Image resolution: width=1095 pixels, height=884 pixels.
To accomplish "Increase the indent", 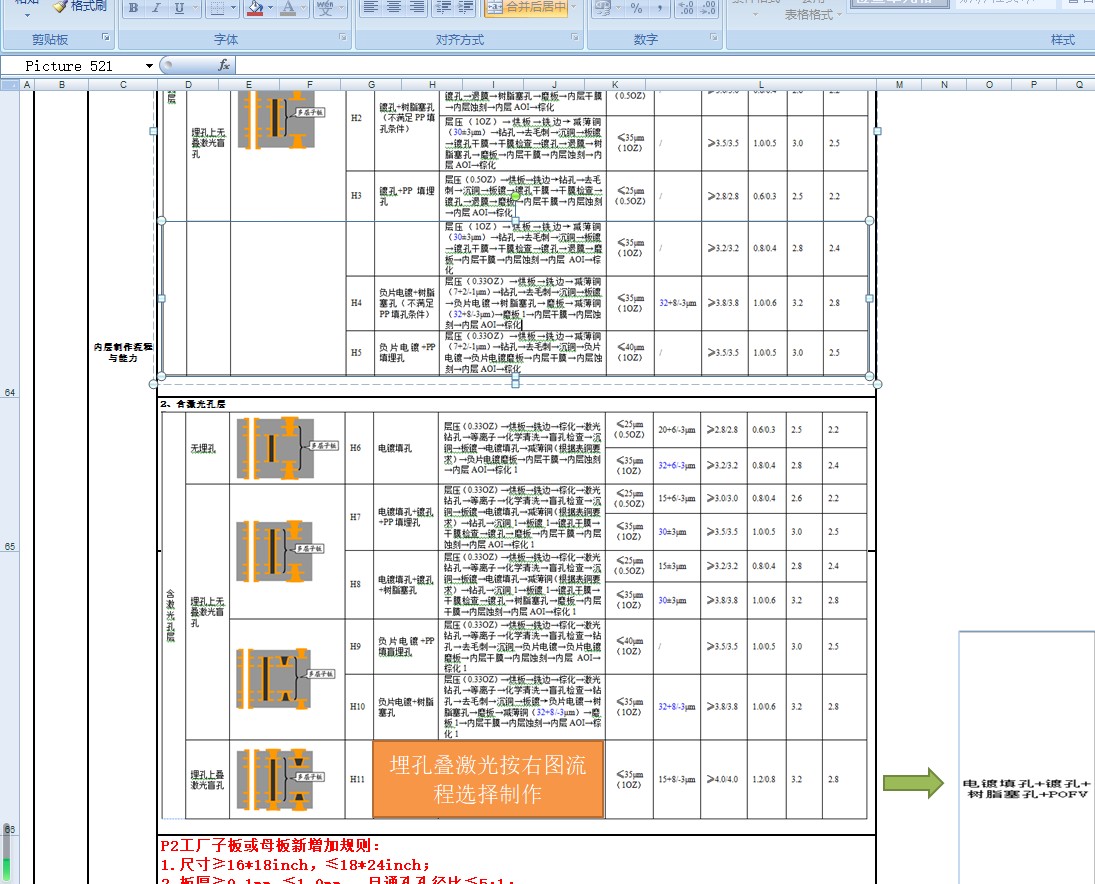I will [466, 8].
